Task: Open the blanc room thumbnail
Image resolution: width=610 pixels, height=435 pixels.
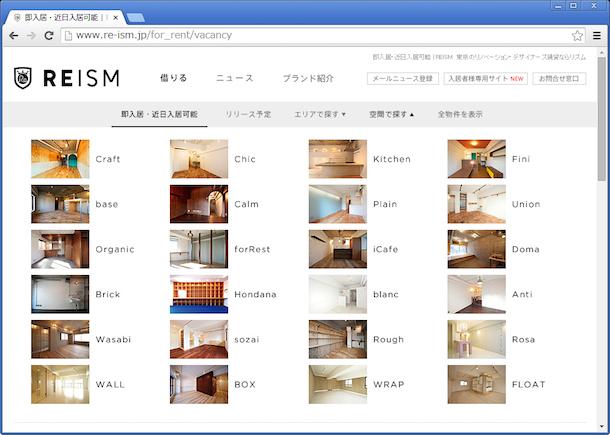Action: tap(338, 294)
